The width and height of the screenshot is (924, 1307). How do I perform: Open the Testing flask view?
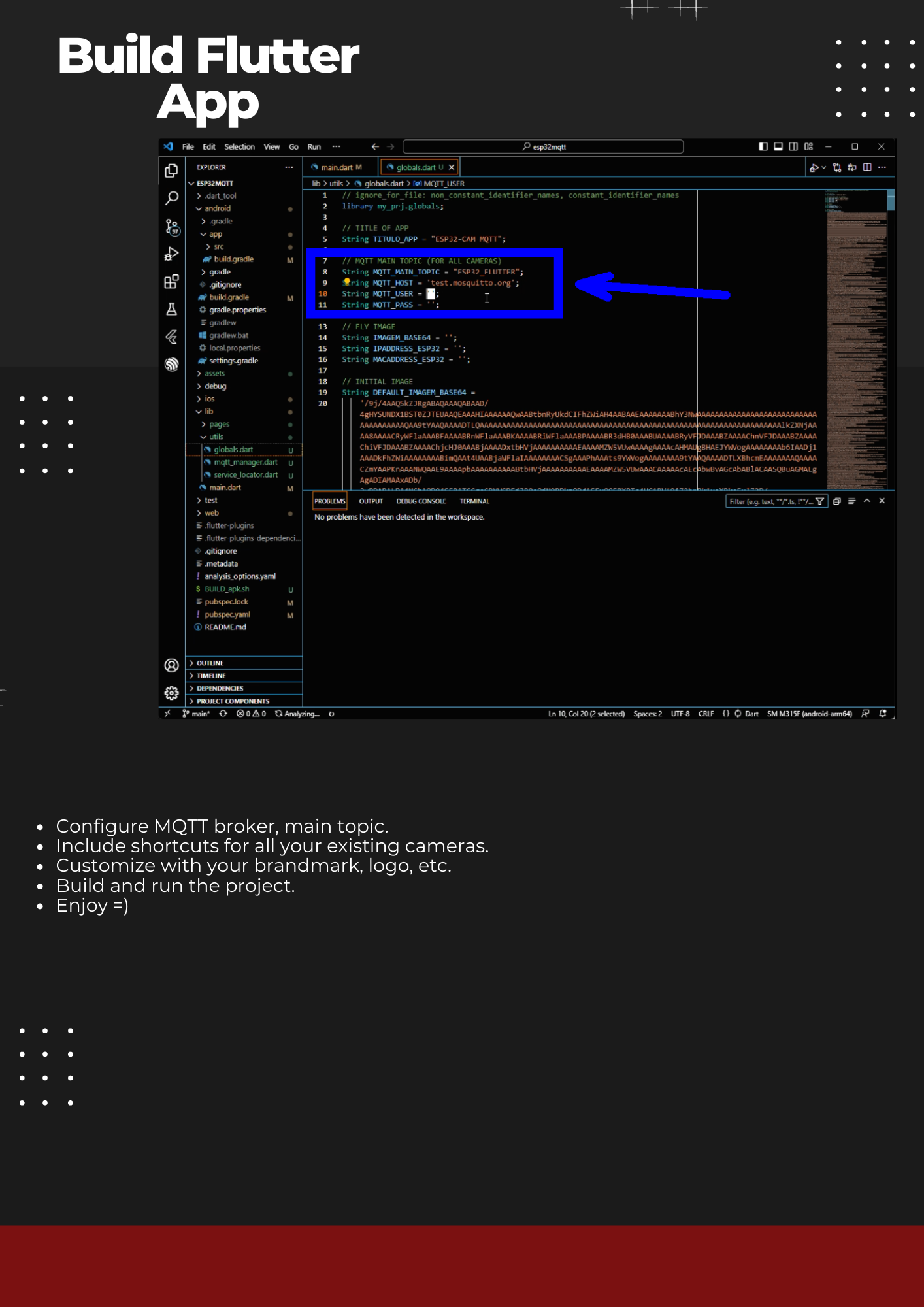pyautogui.click(x=171, y=309)
